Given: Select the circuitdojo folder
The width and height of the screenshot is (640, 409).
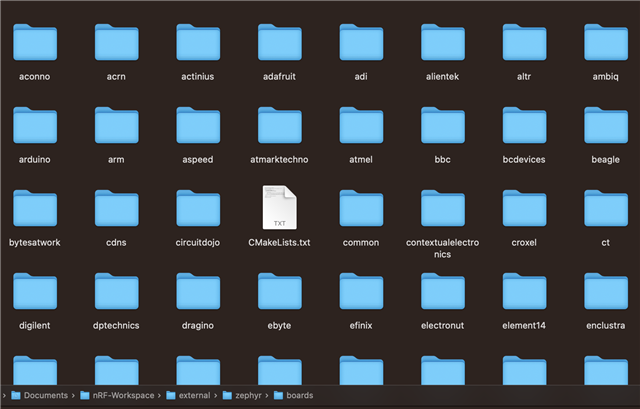Looking at the screenshot, I should tap(197, 209).
